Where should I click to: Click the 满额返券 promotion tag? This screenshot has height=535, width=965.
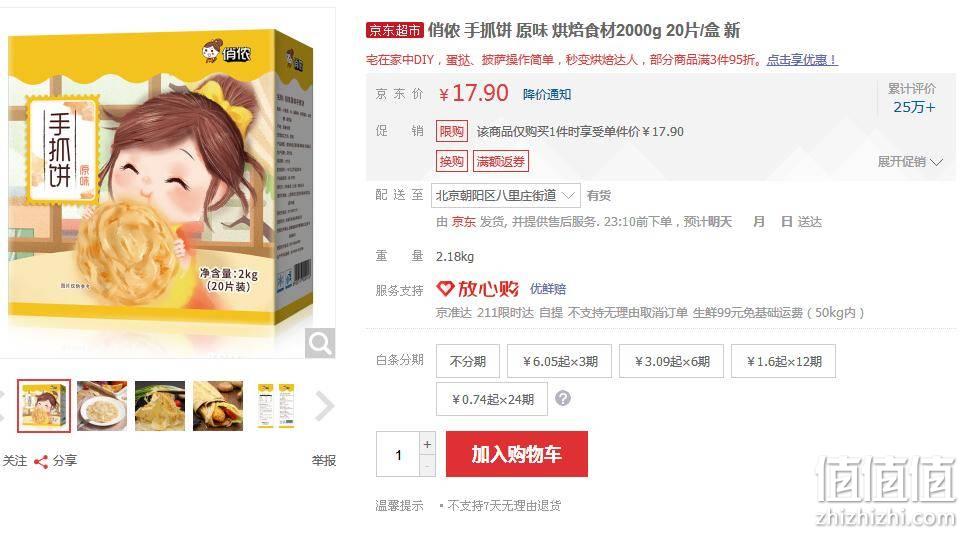coord(500,161)
